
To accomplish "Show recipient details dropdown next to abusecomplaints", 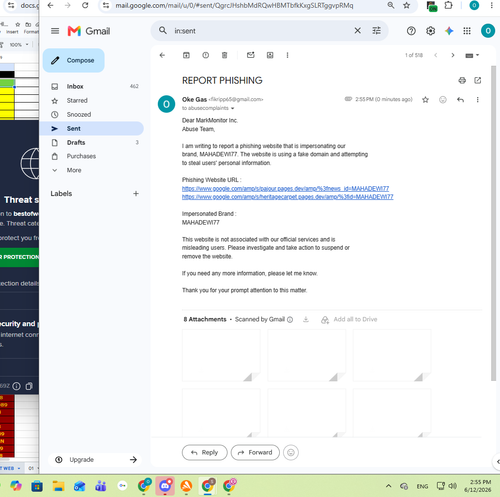I will coord(232,108).
